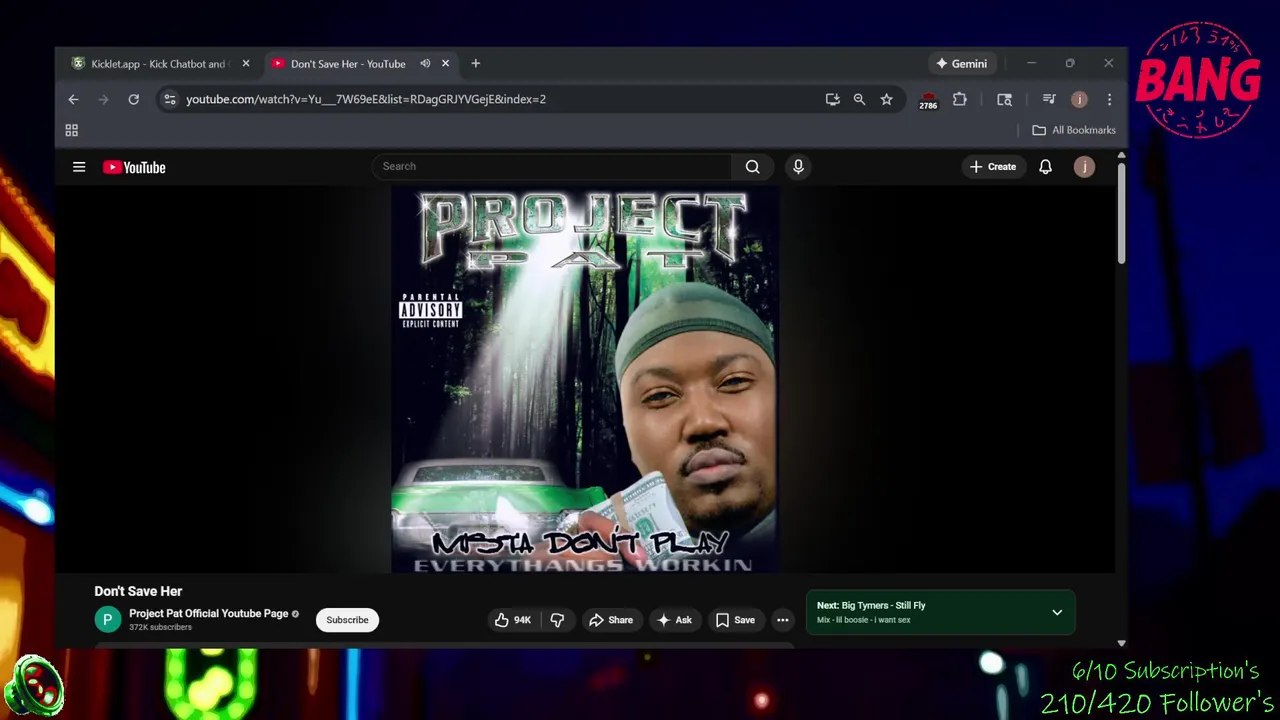Expand the Next: Big Tymers playlist panel
The height and width of the screenshot is (720, 1280).
[x=1057, y=612]
